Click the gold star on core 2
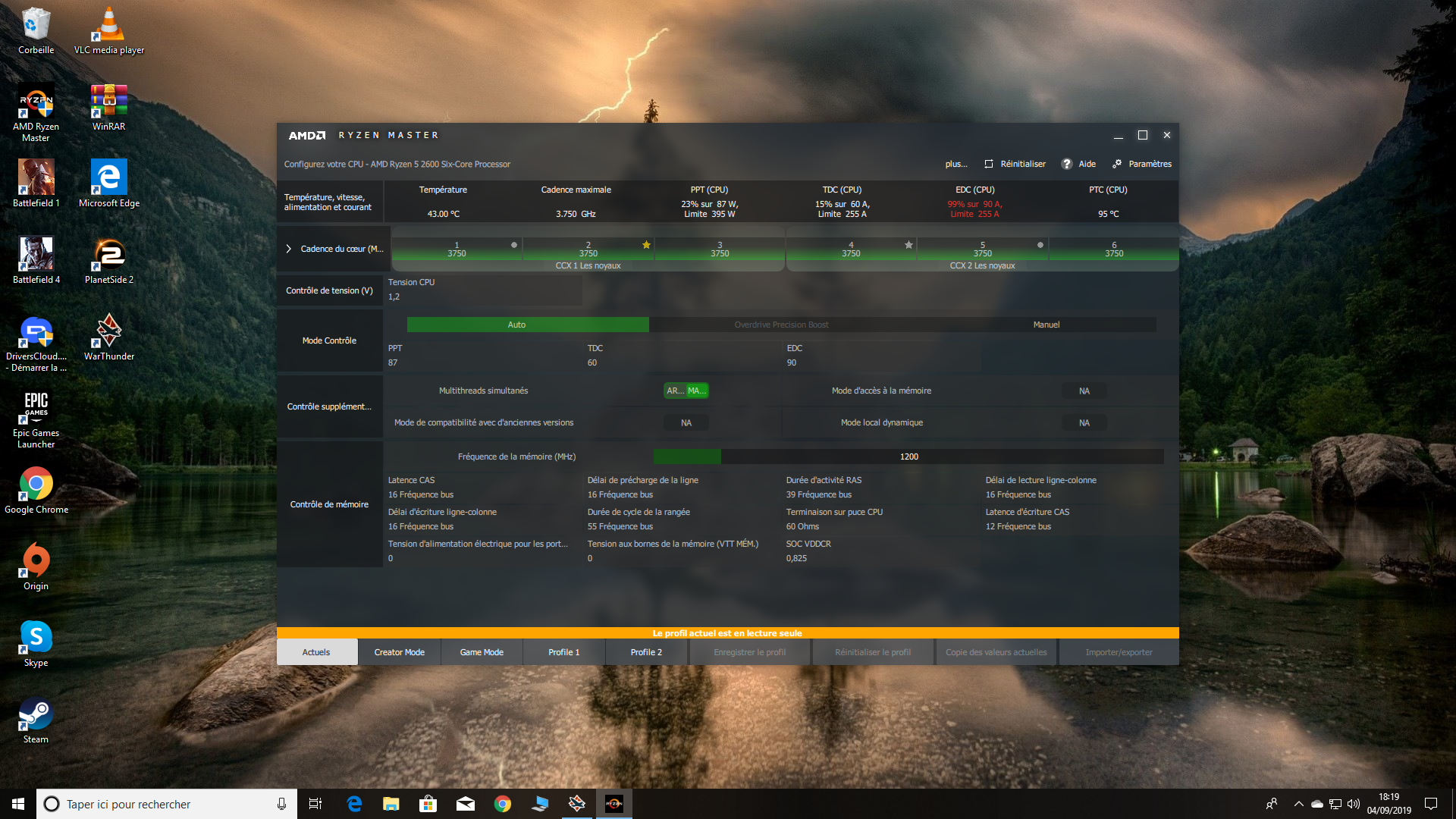Screen dimensions: 1456x819 [x=646, y=244]
